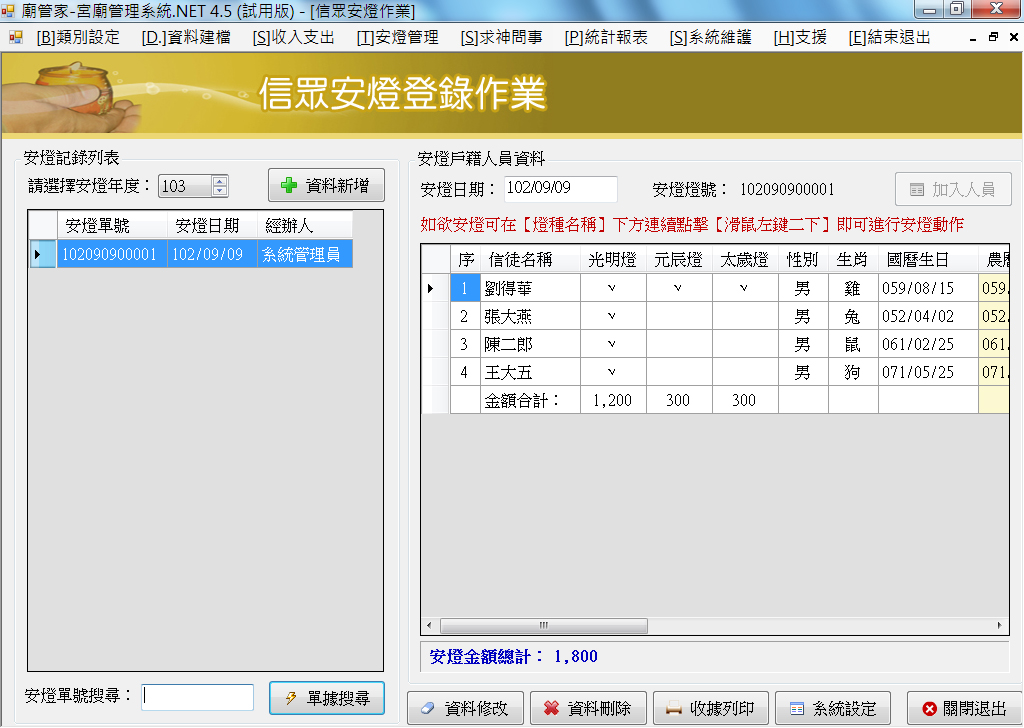Click the 經辦人 cell 系統管理員
Viewport: 1024px width, 728px height.
(x=305, y=254)
